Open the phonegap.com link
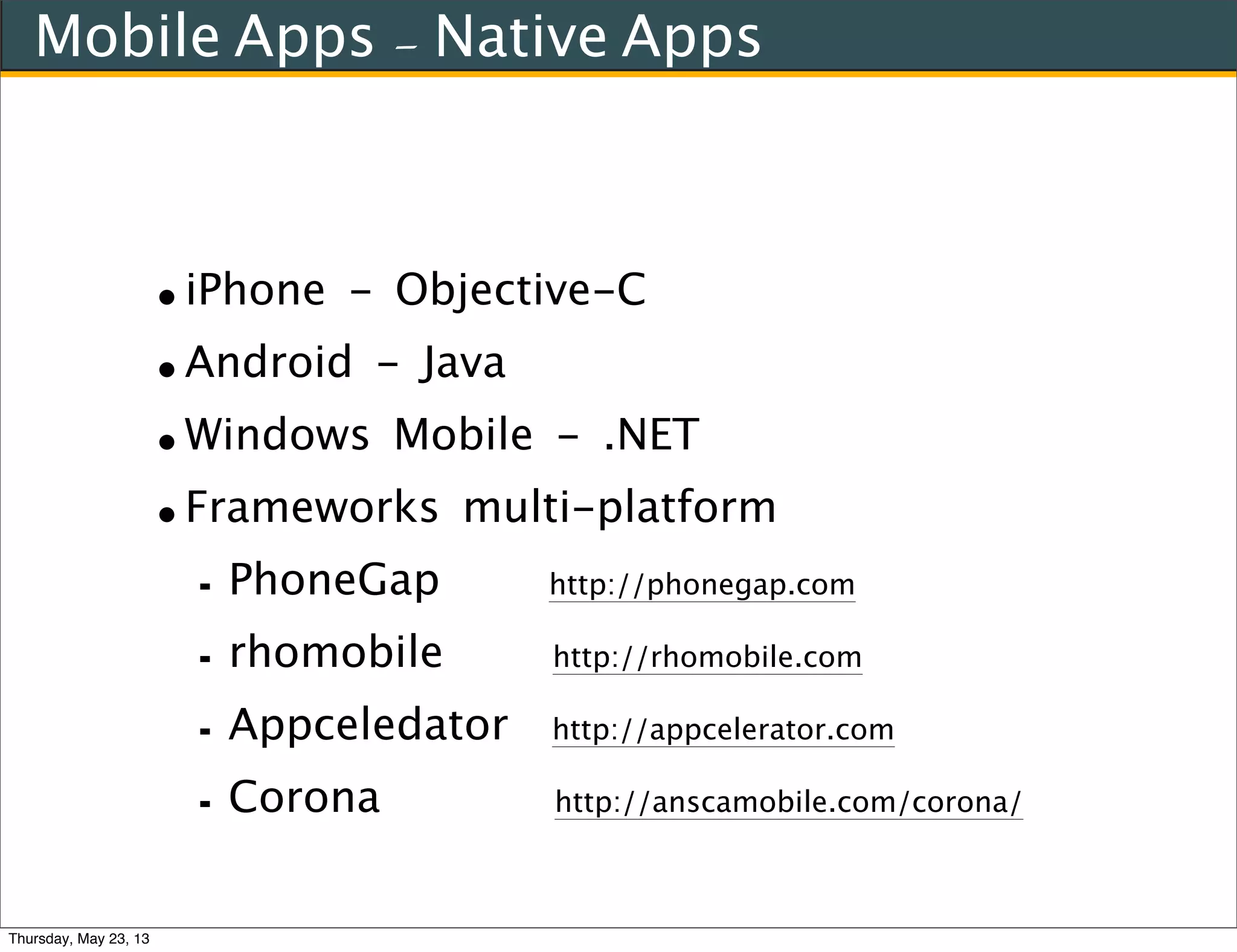The width and height of the screenshot is (1237, 952). pos(702,585)
